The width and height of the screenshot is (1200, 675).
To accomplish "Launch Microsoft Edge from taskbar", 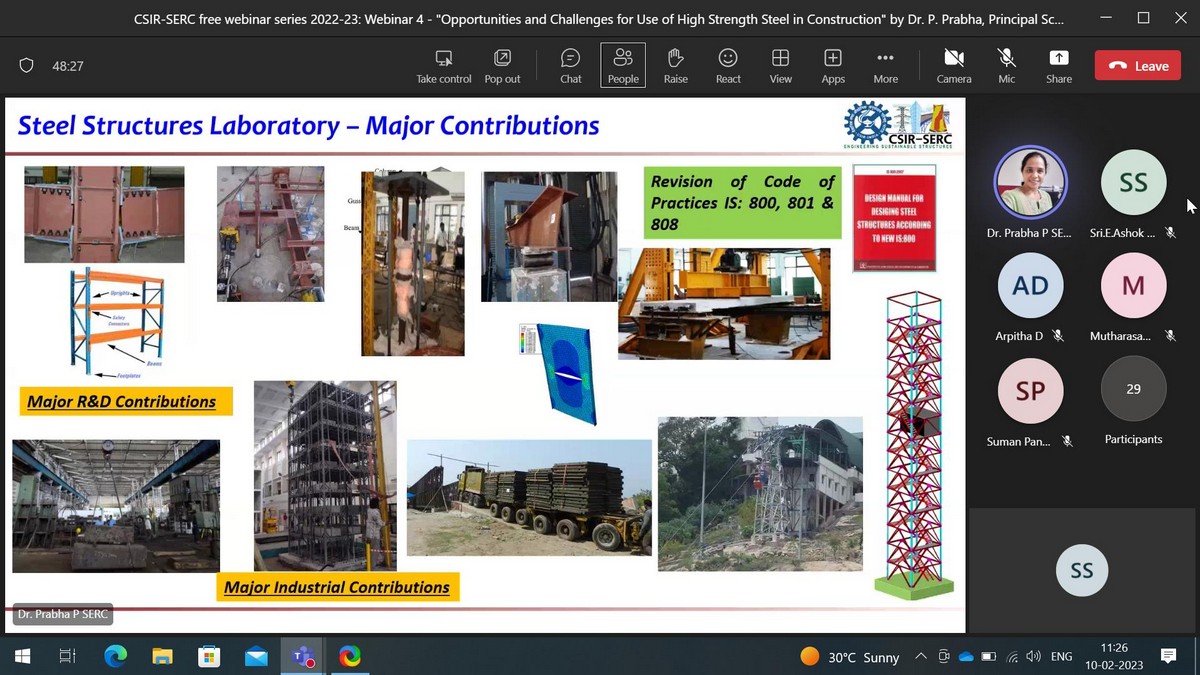I will (x=116, y=657).
